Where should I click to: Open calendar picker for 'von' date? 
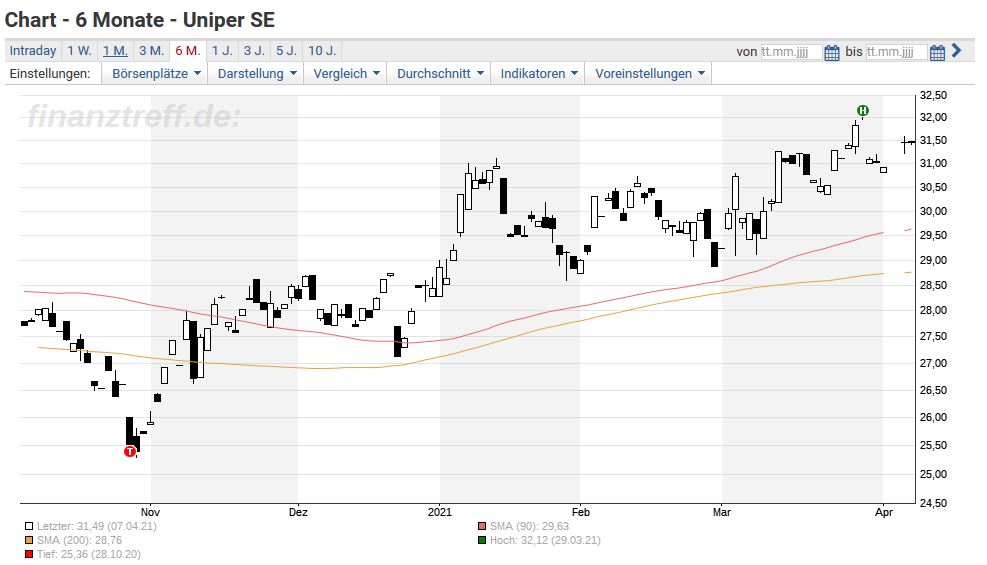coord(832,52)
